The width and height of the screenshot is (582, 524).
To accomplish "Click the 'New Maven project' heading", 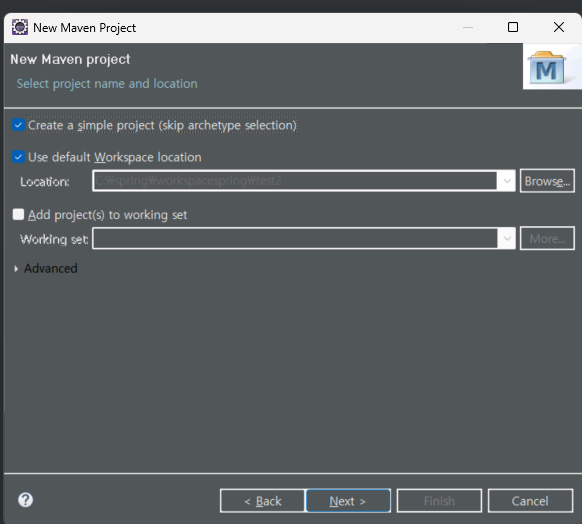I will click(x=70, y=59).
